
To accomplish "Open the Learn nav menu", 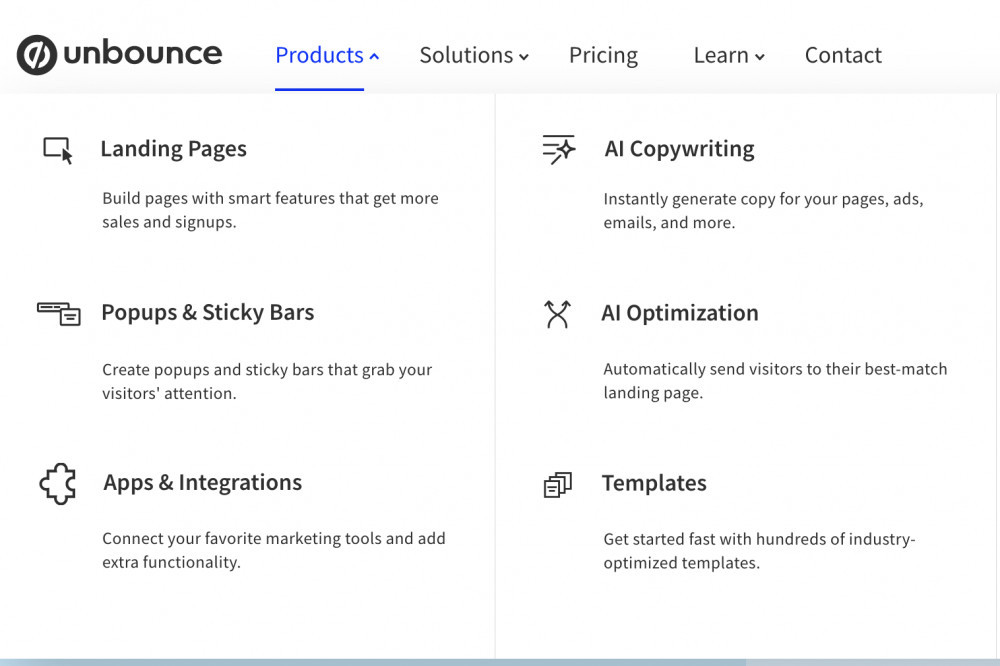I will [721, 56].
